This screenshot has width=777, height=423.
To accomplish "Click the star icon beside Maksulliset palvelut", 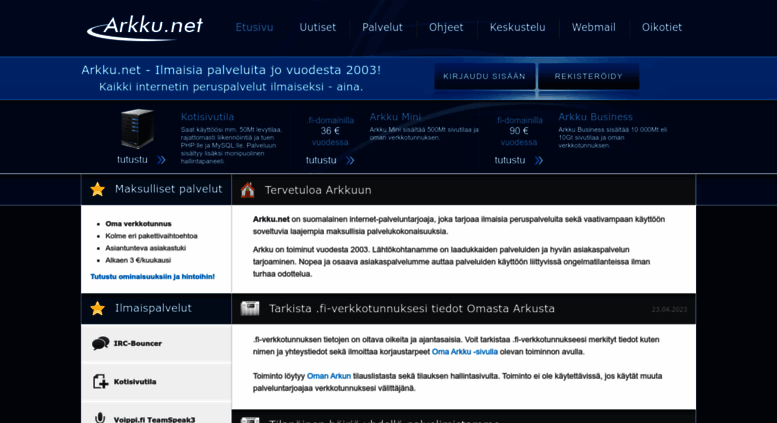I will tap(98, 189).
